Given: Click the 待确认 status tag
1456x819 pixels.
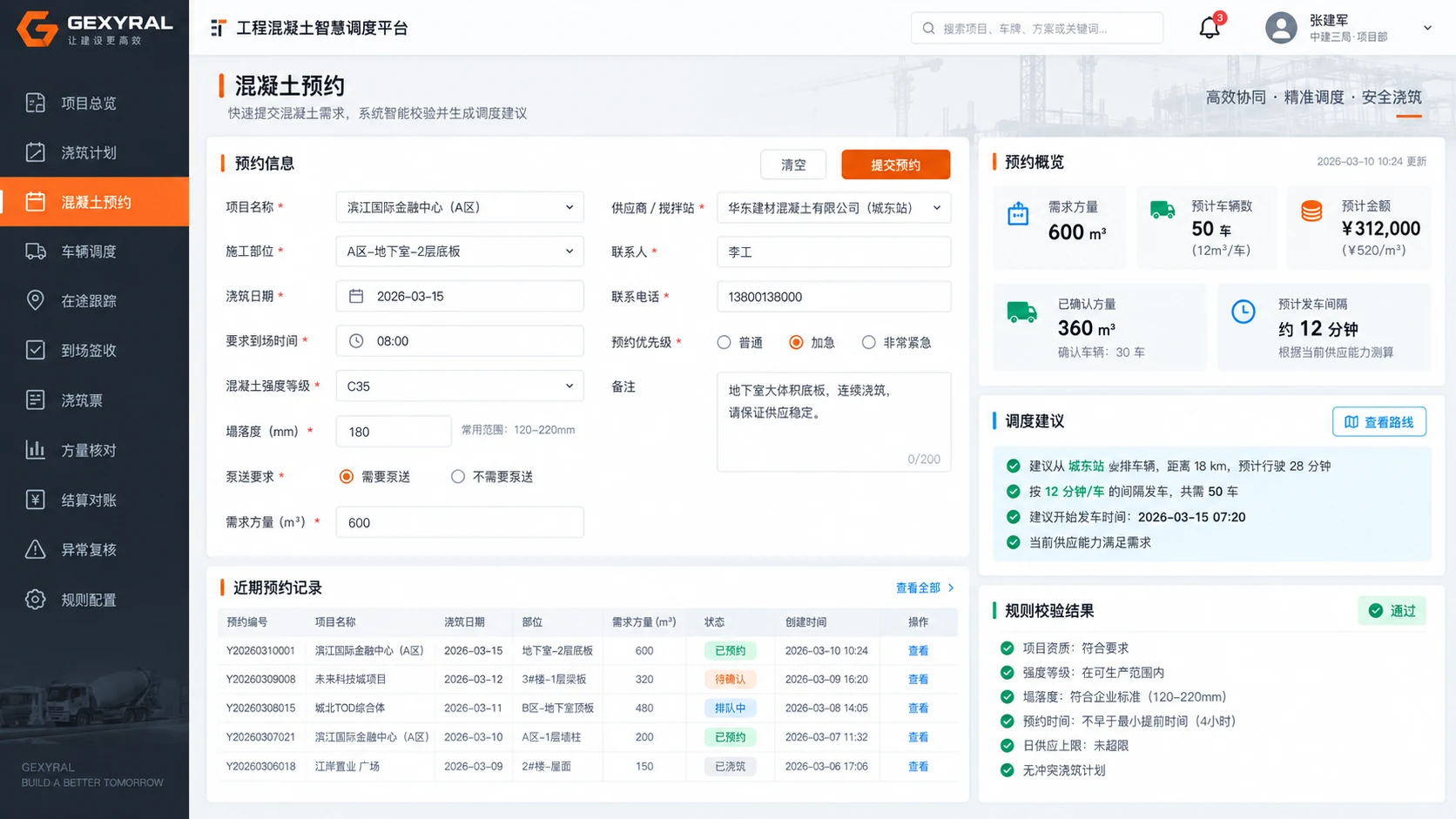Looking at the screenshot, I should (x=730, y=679).
